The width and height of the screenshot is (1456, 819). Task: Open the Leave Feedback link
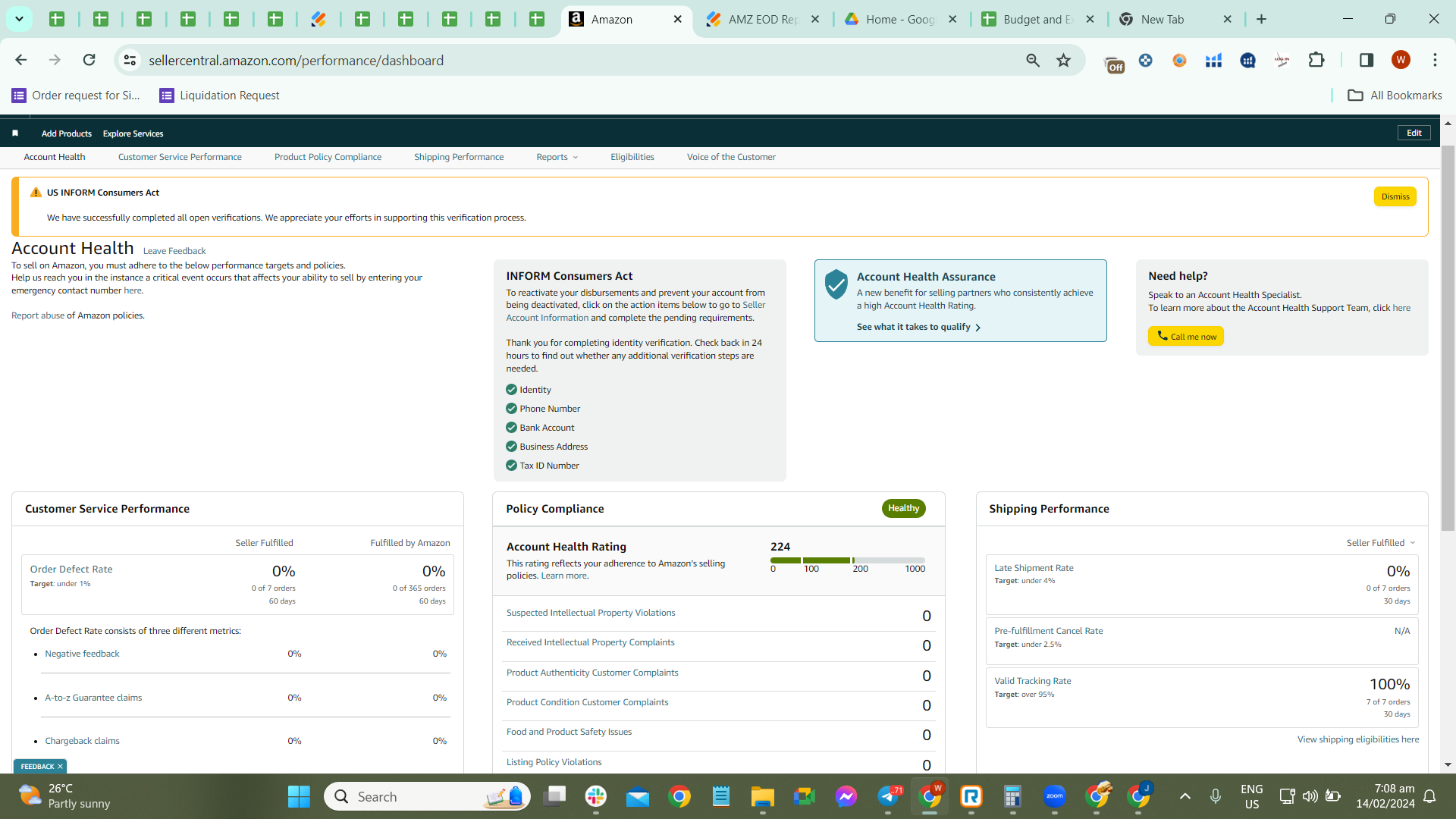click(x=174, y=251)
